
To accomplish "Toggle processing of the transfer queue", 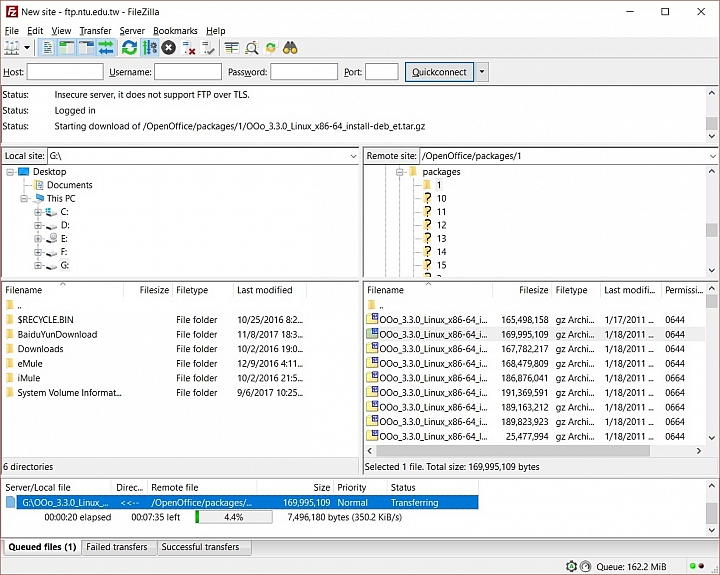I will coord(150,48).
